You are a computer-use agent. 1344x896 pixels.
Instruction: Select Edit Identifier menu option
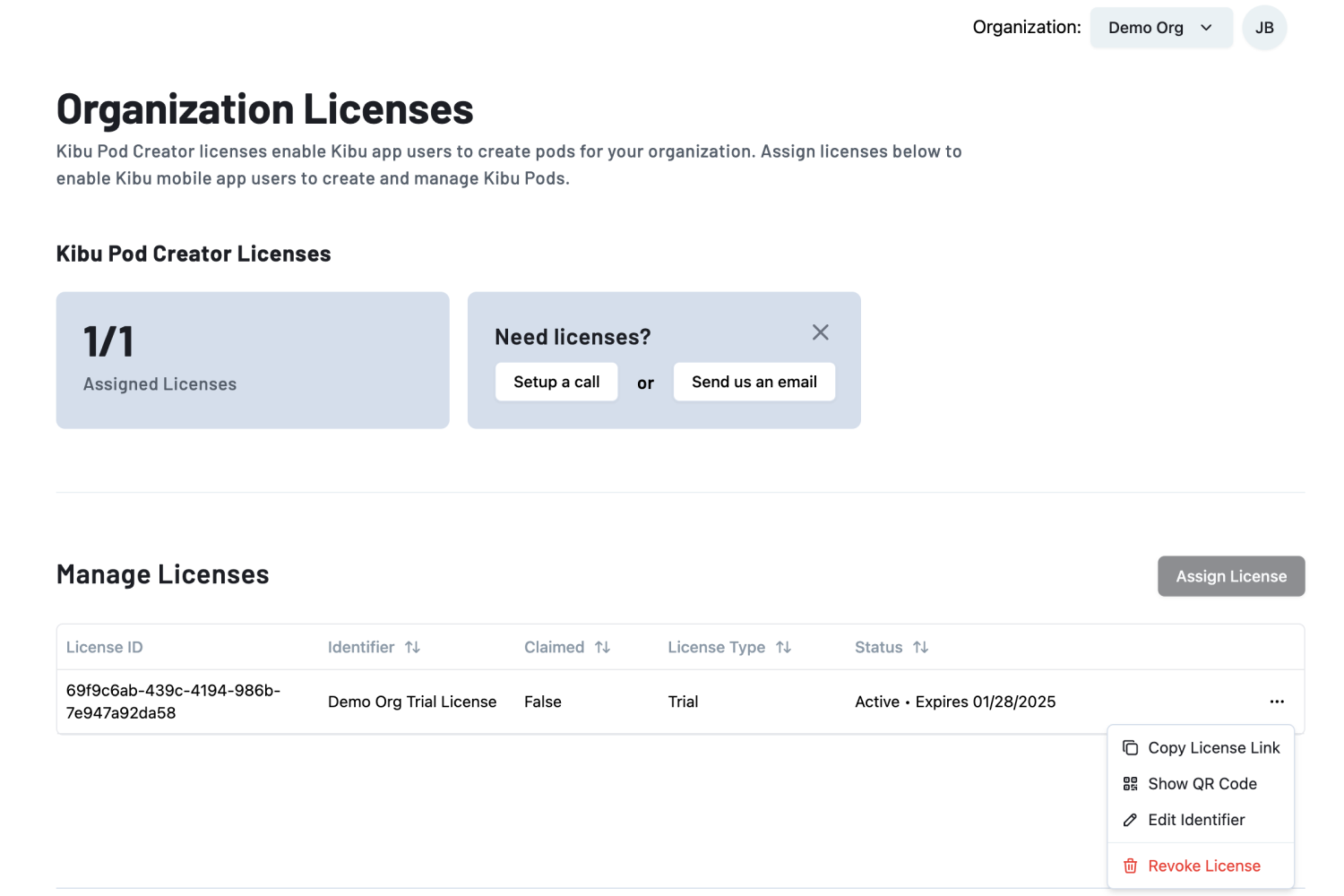click(1201, 820)
